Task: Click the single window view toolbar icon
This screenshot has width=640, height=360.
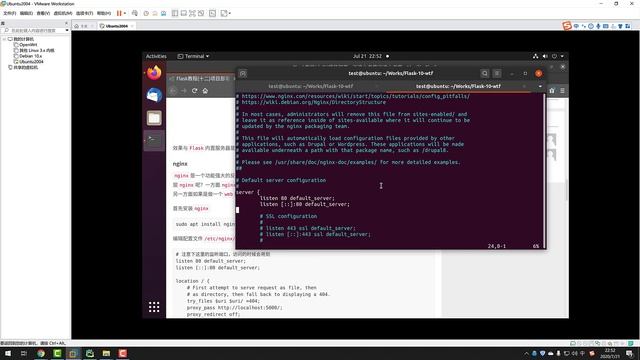Action: tap(184, 13)
